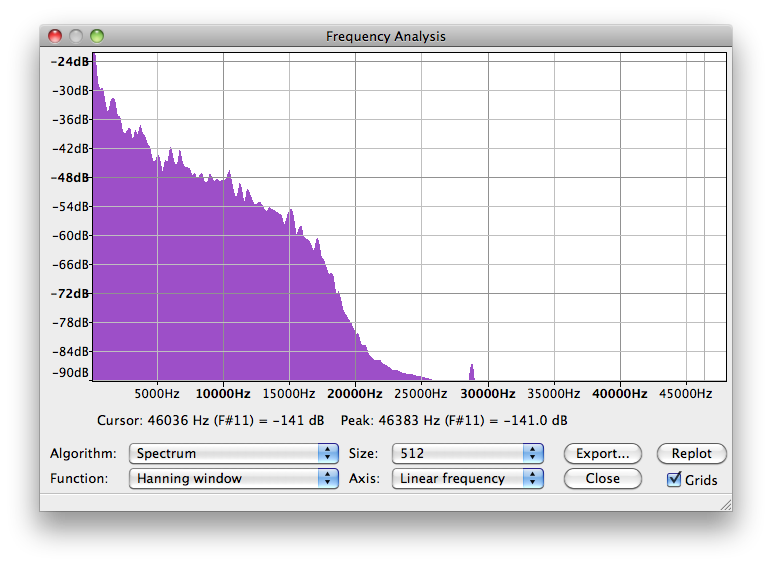Click the red close window button
772x566 pixels.
[55, 36]
